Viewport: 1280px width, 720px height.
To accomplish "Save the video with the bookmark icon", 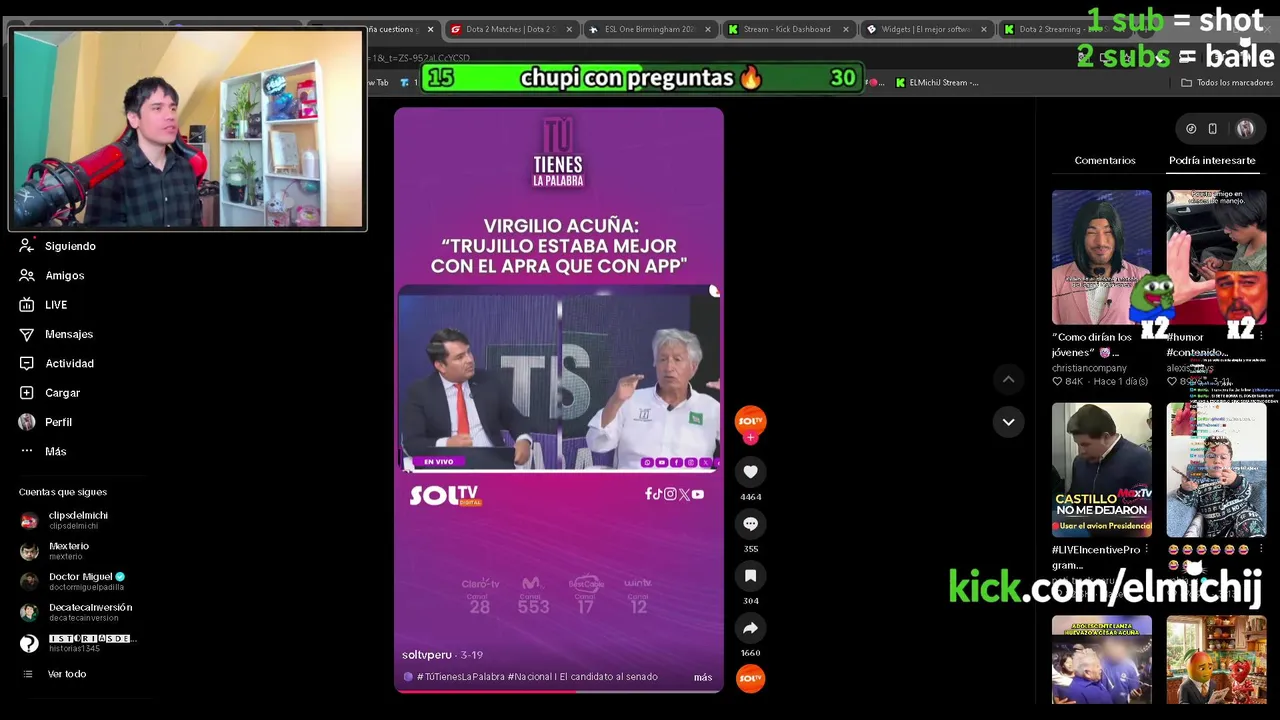I will pyautogui.click(x=750, y=576).
